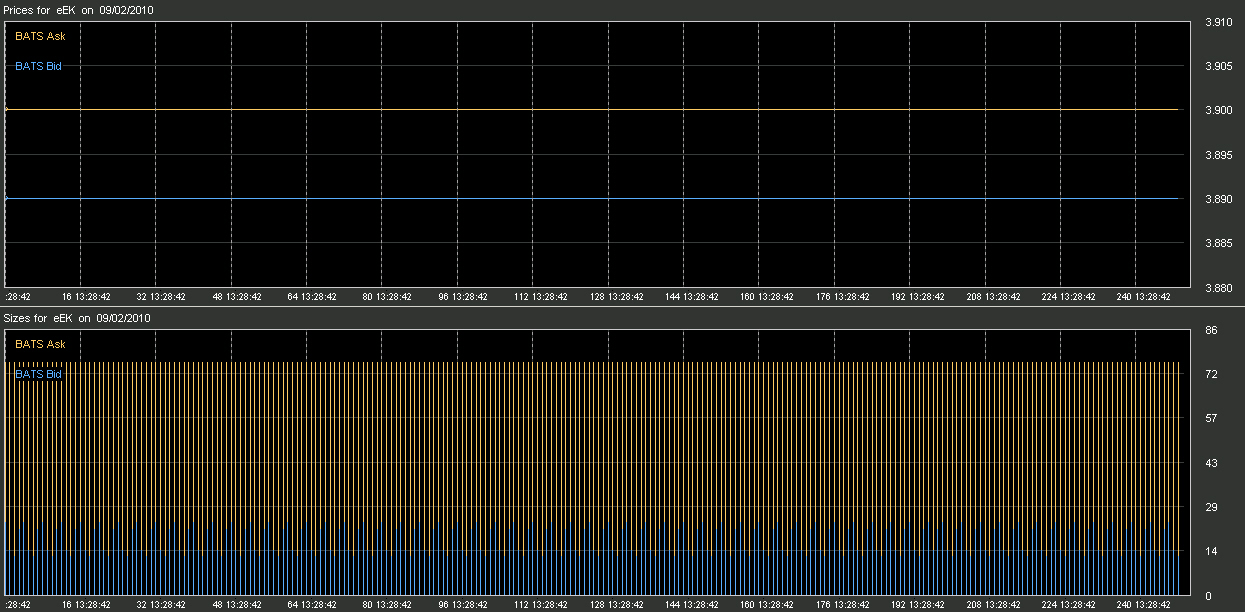Image resolution: width=1245 pixels, height=612 pixels.
Task: Click '96 13:28:42' tick under Sizes chart
Action: tap(463, 605)
